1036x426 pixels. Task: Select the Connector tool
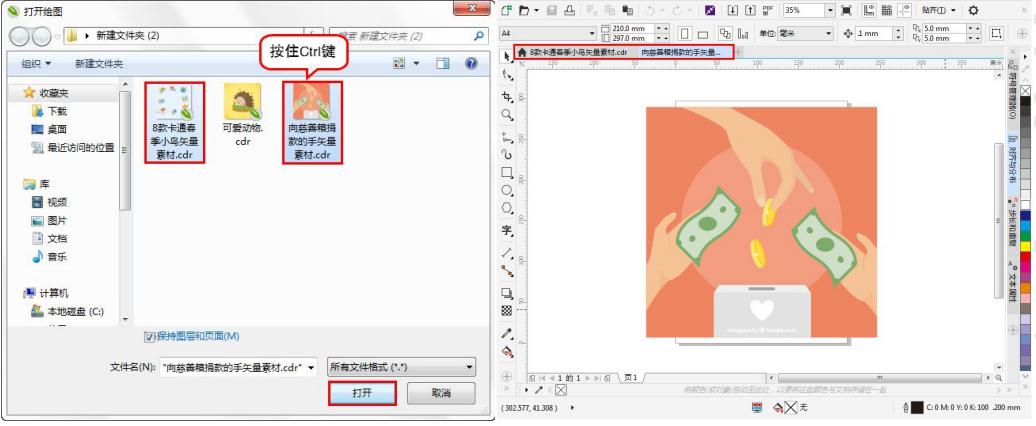[507, 270]
